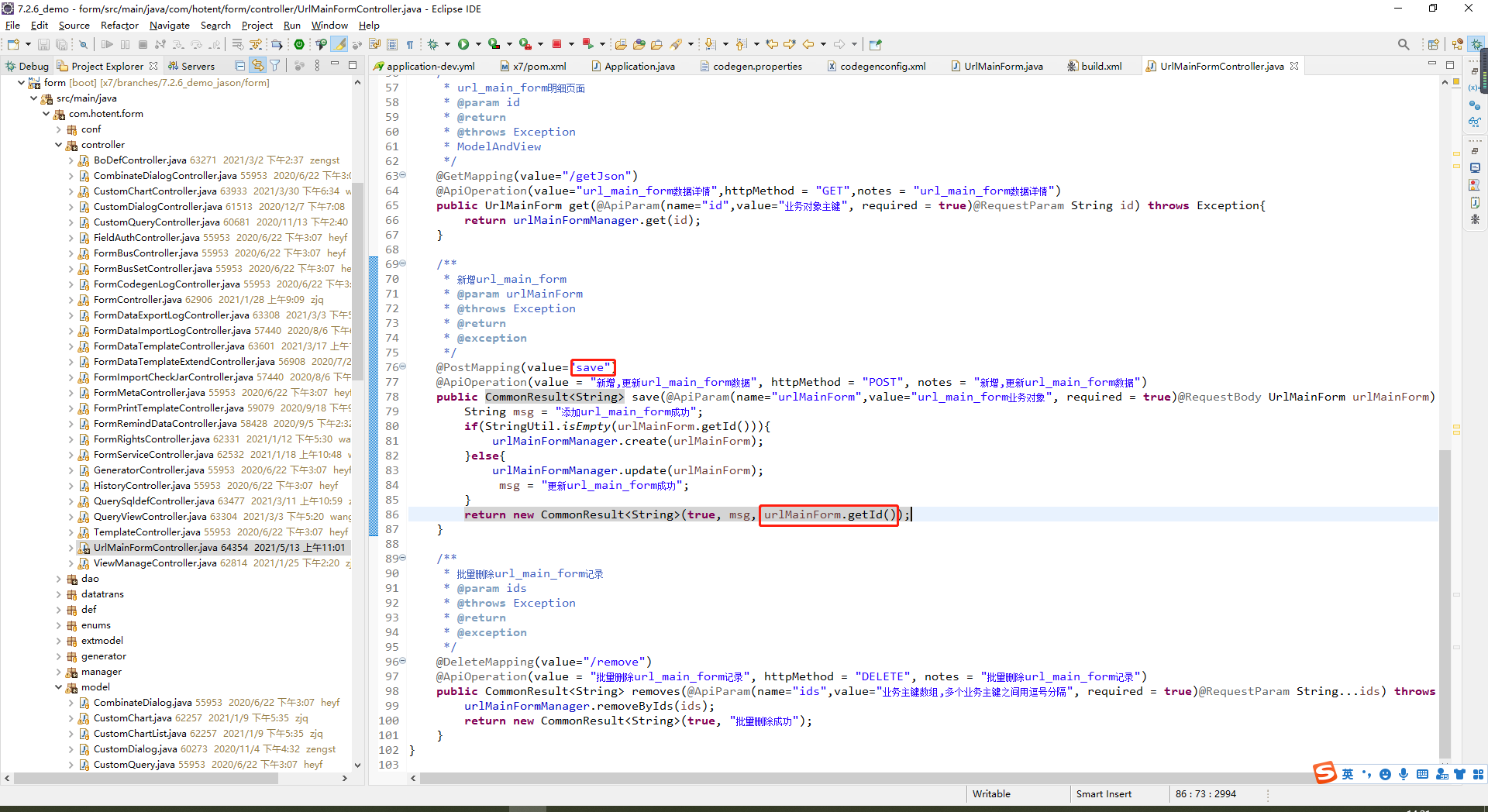The image size is (1488, 812).
Task: Open the Project Explorer filter funnel icon
Action: click(274, 66)
